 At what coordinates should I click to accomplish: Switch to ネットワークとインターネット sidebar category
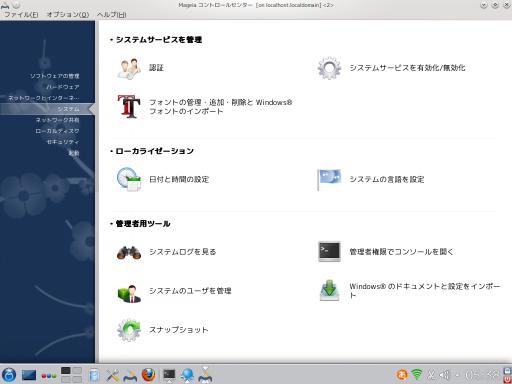click(x=44, y=98)
